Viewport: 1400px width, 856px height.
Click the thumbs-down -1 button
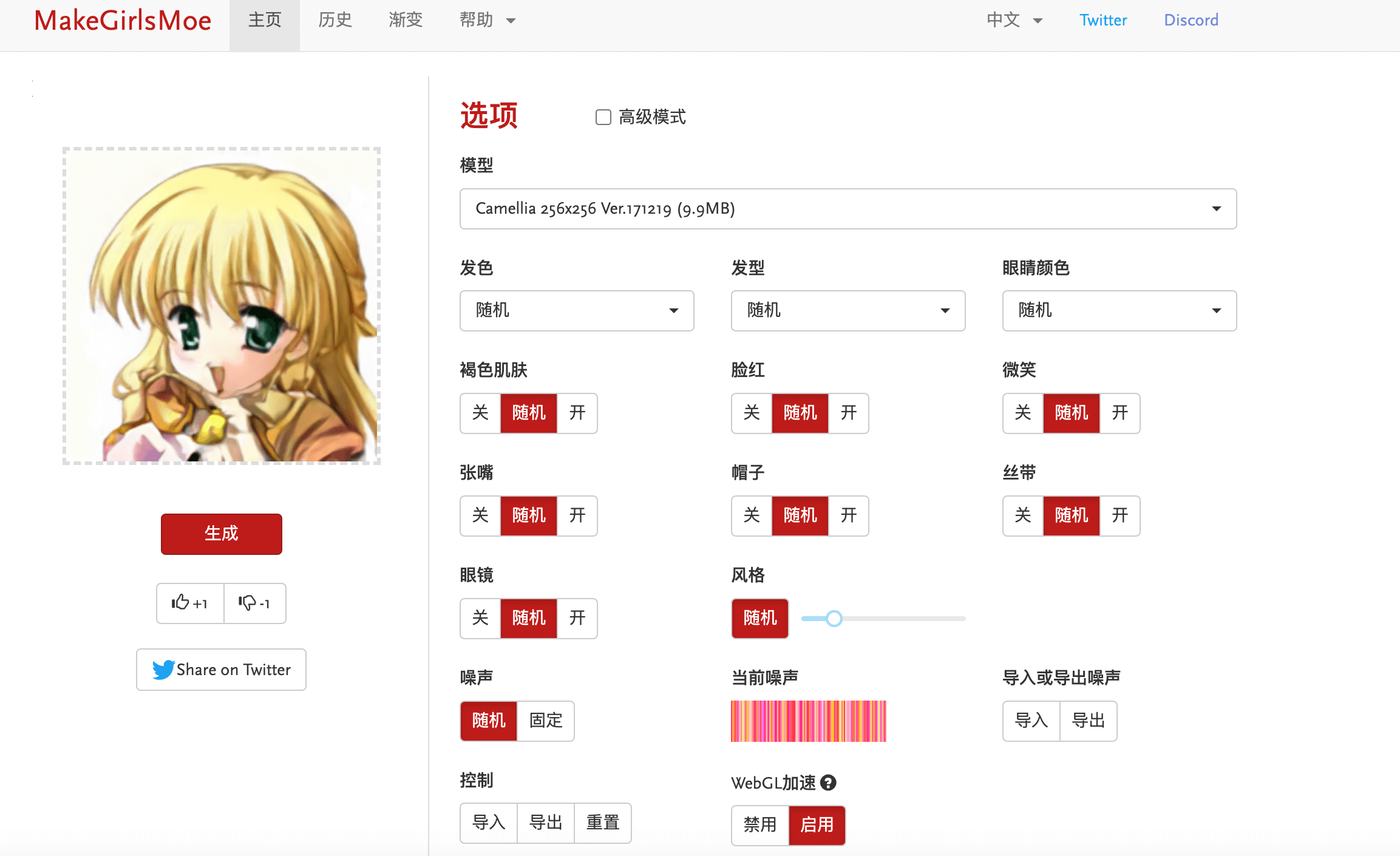tap(255, 603)
